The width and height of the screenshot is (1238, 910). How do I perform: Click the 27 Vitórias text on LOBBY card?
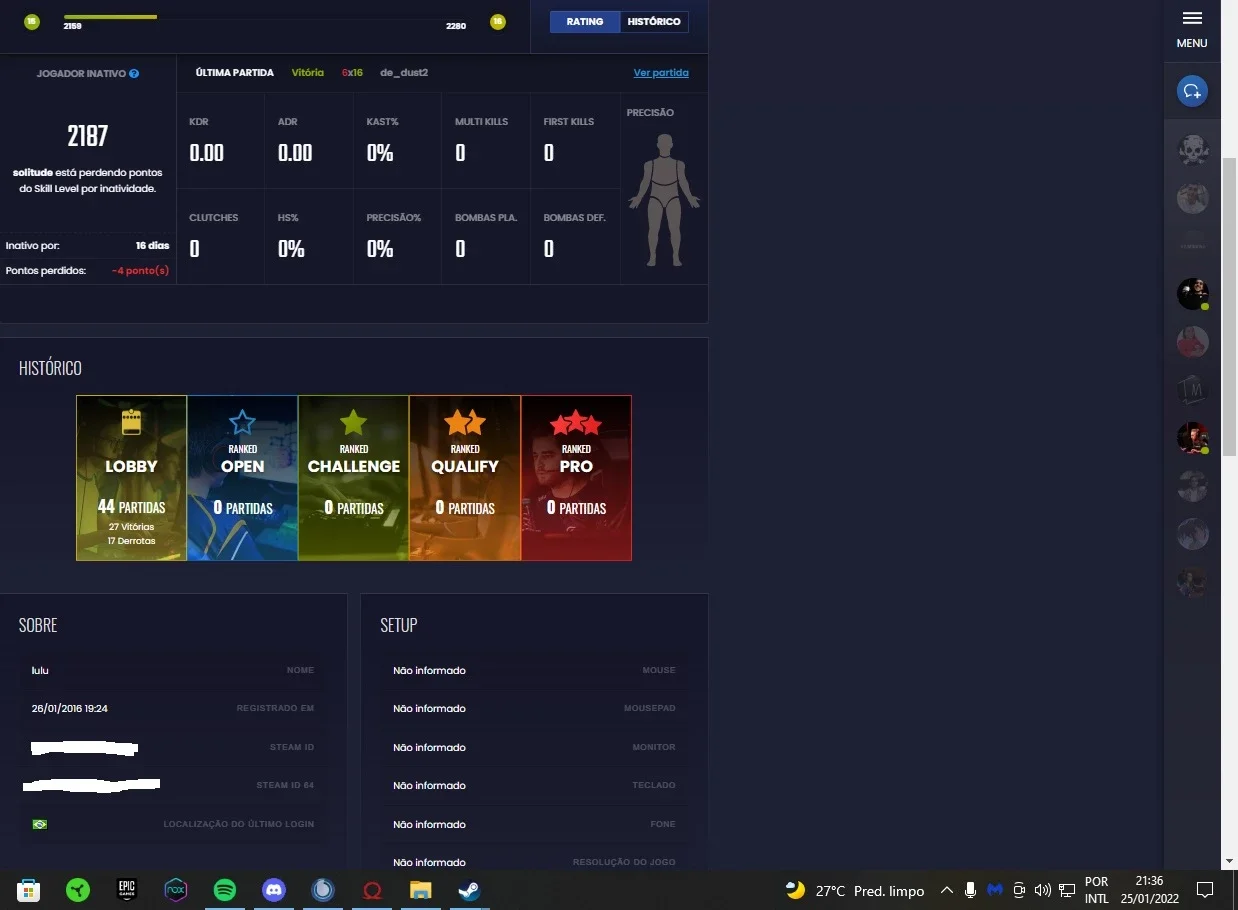(131, 526)
